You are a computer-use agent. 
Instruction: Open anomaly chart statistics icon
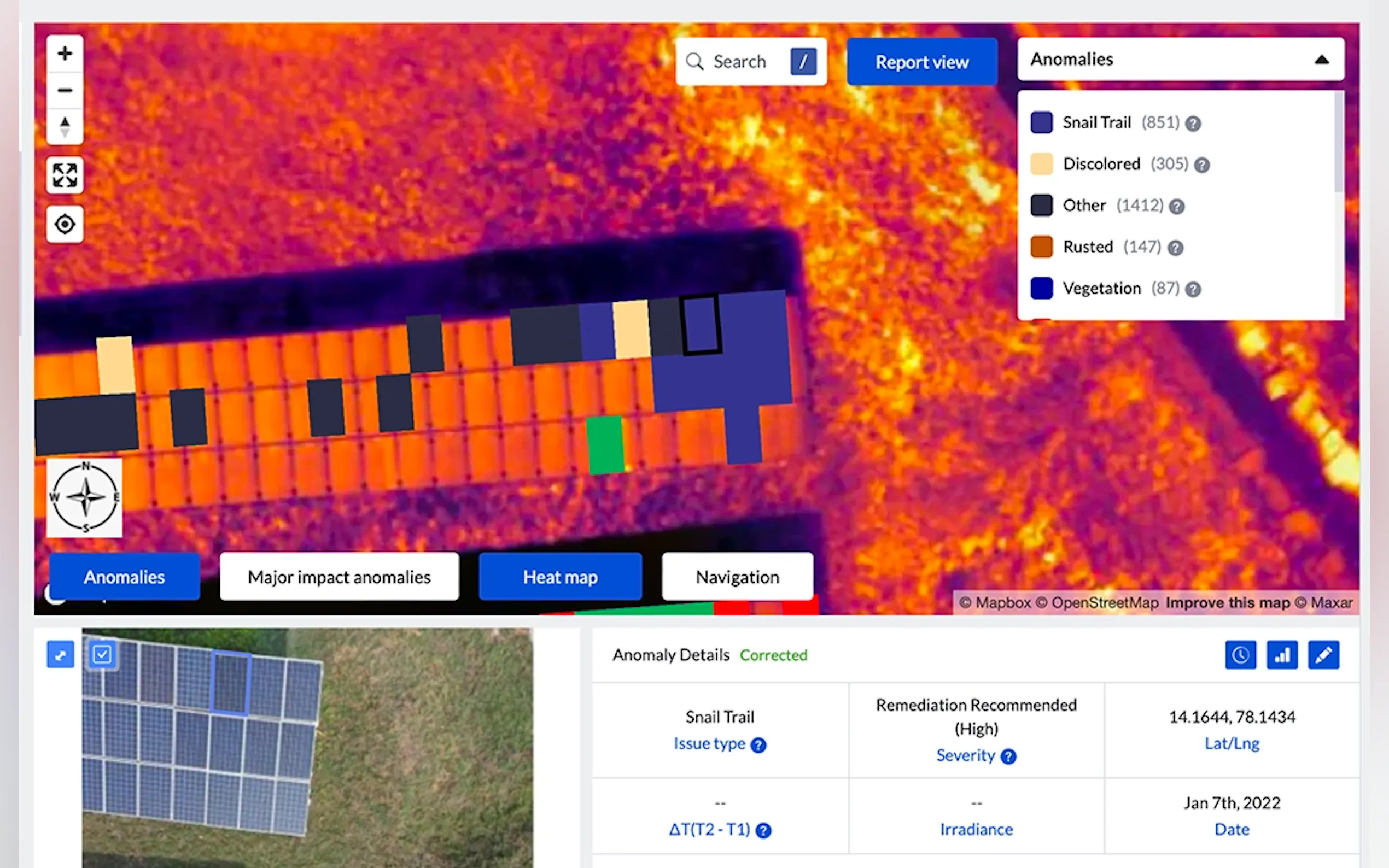(x=1282, y=655)
